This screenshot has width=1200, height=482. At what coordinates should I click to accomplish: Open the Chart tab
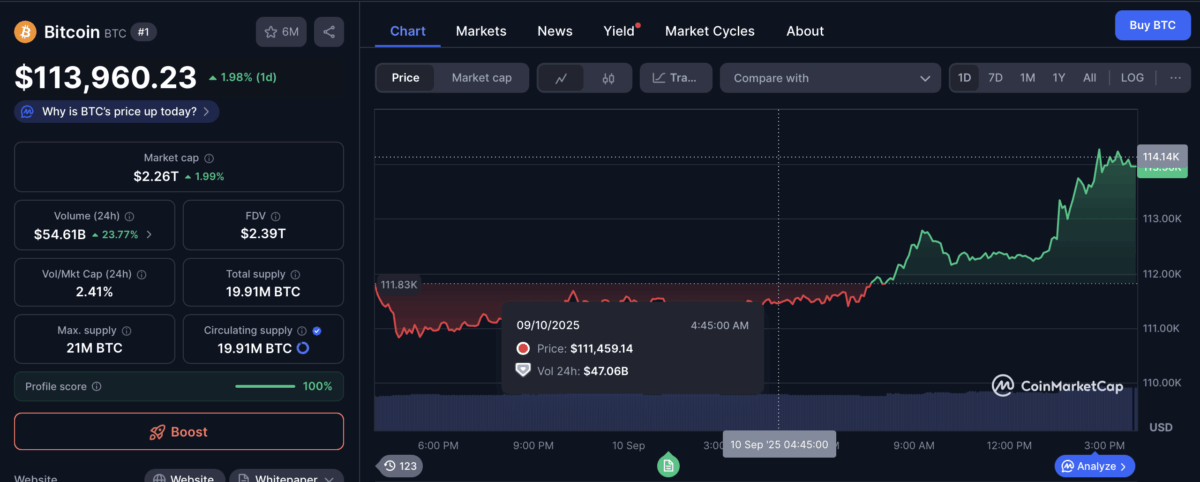(408, 31)
